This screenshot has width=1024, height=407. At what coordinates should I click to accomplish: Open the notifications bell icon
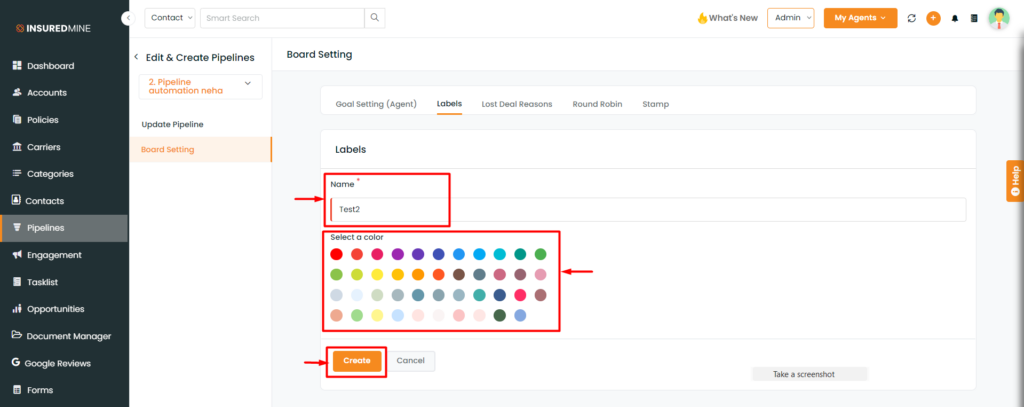[955, 18]
